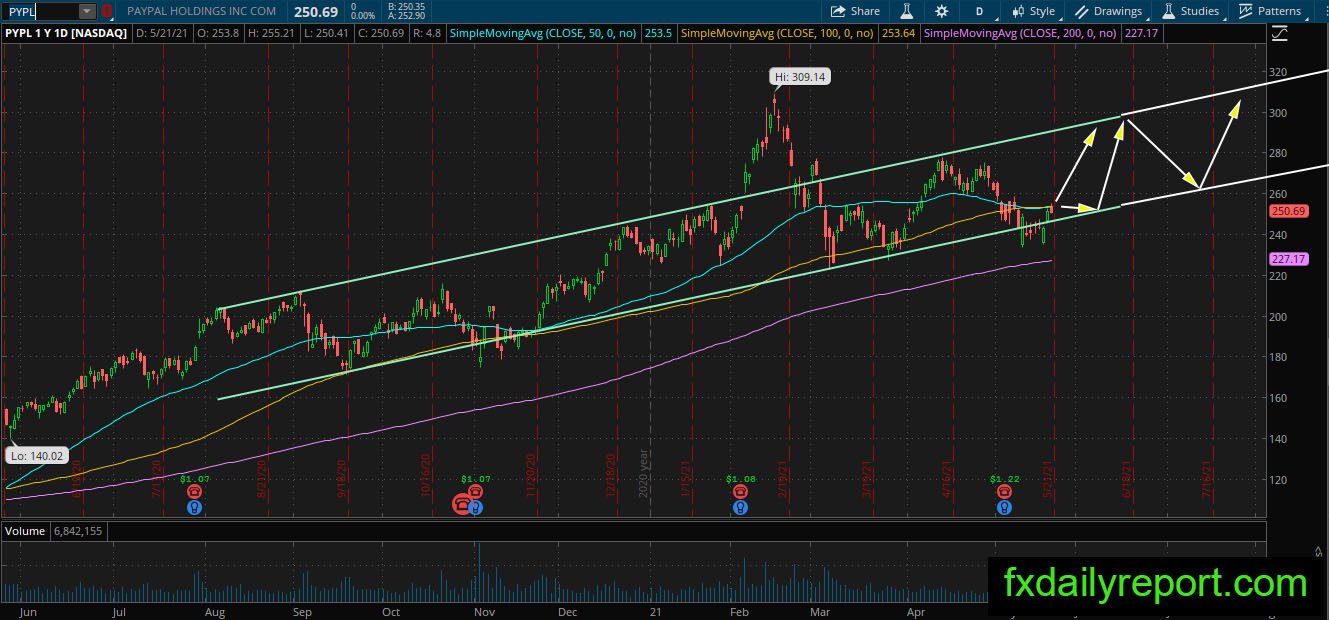
Task: Open the Style menu
Action: click(1034, 11)
